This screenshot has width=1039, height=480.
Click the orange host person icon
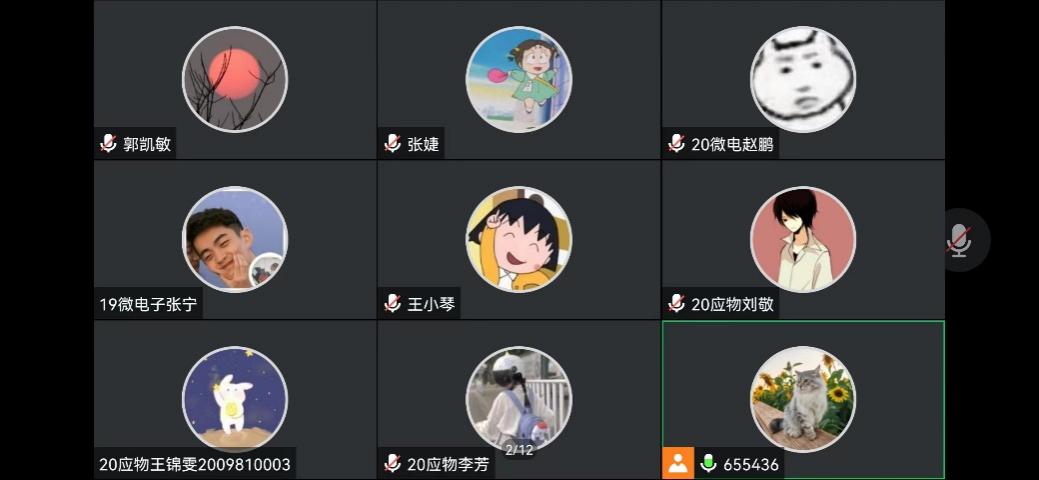(x=678, y=463)
